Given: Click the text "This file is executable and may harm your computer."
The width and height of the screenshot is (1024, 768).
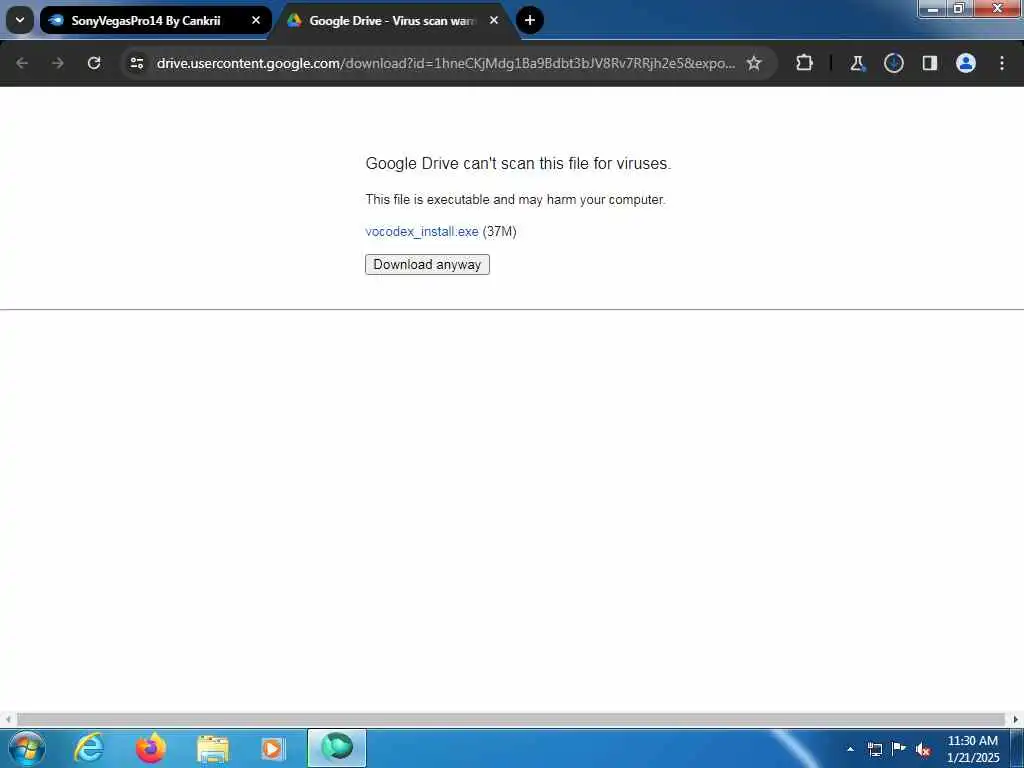Looking at the screenshot, I should click(x=515, y=199).
